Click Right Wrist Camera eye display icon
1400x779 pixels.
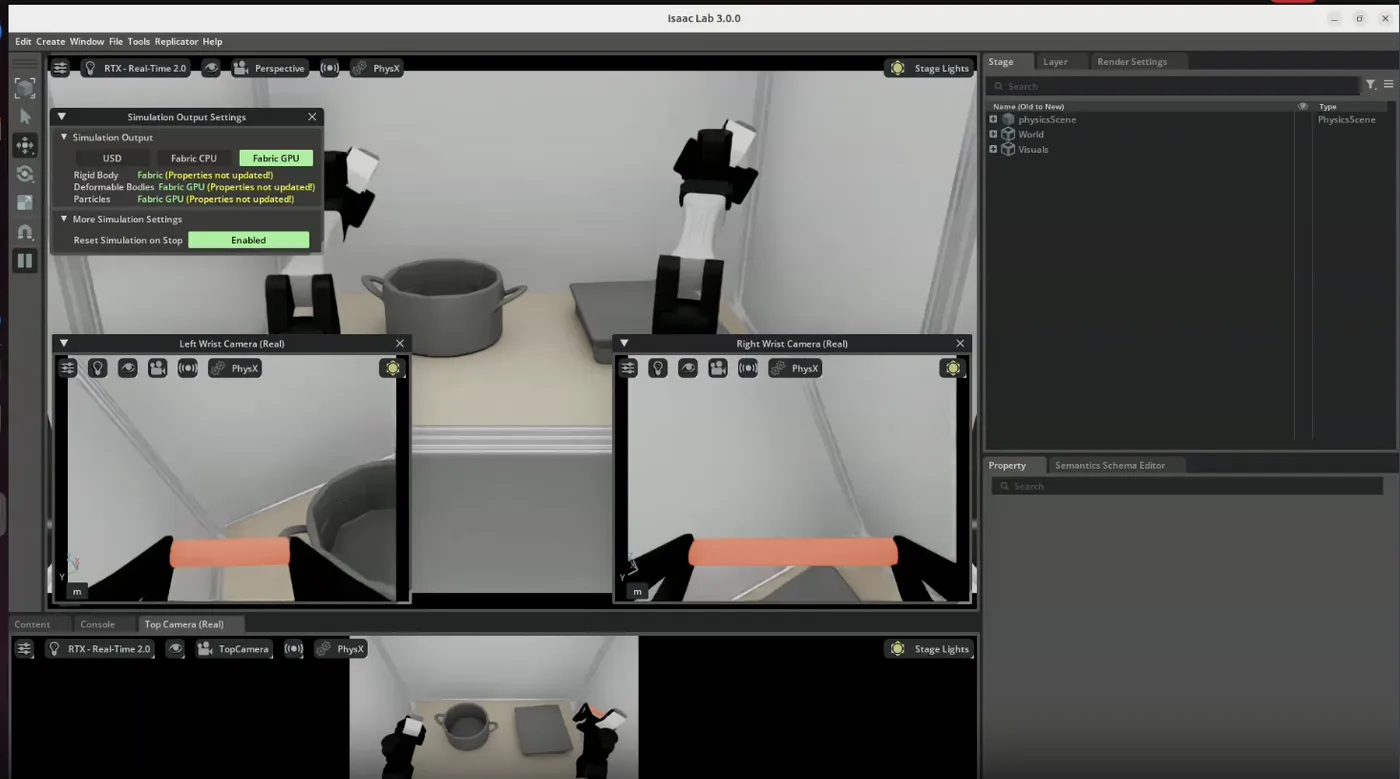(687, 368)
